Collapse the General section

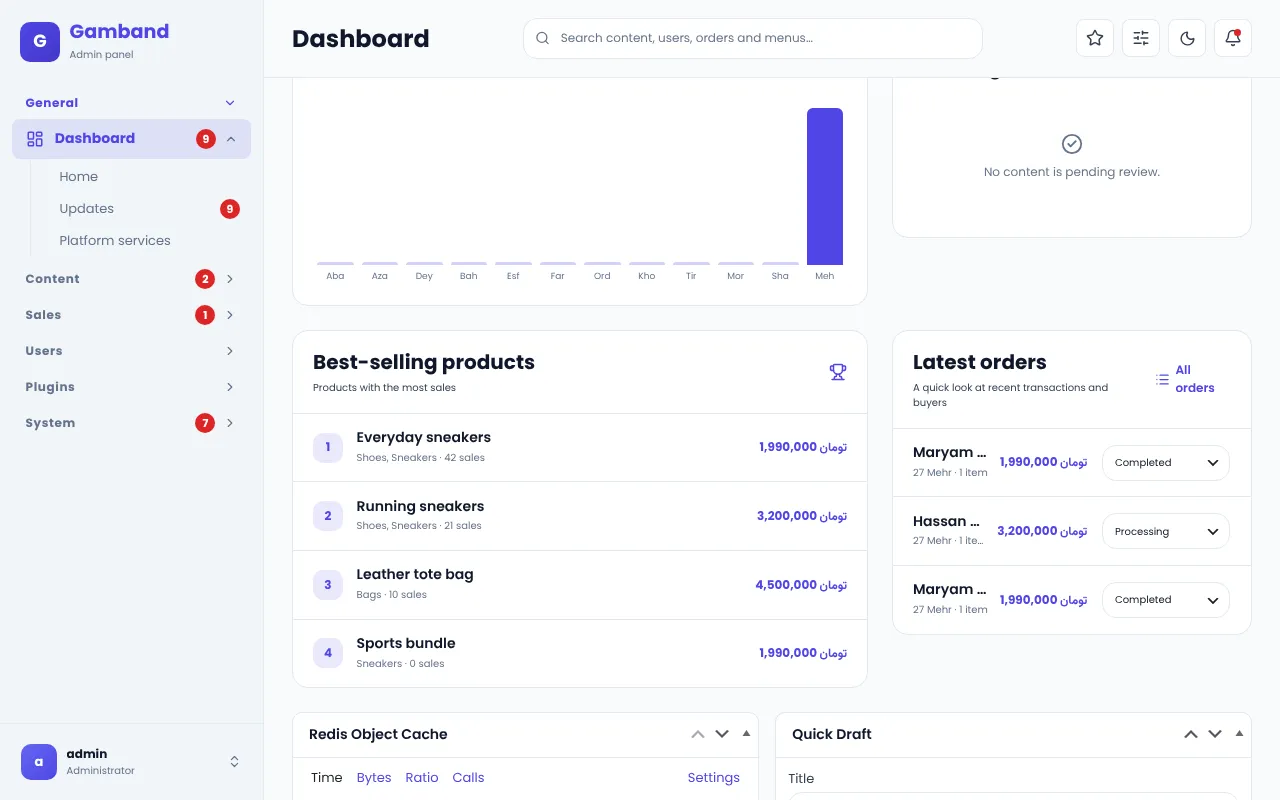click(x=230, y=103)
